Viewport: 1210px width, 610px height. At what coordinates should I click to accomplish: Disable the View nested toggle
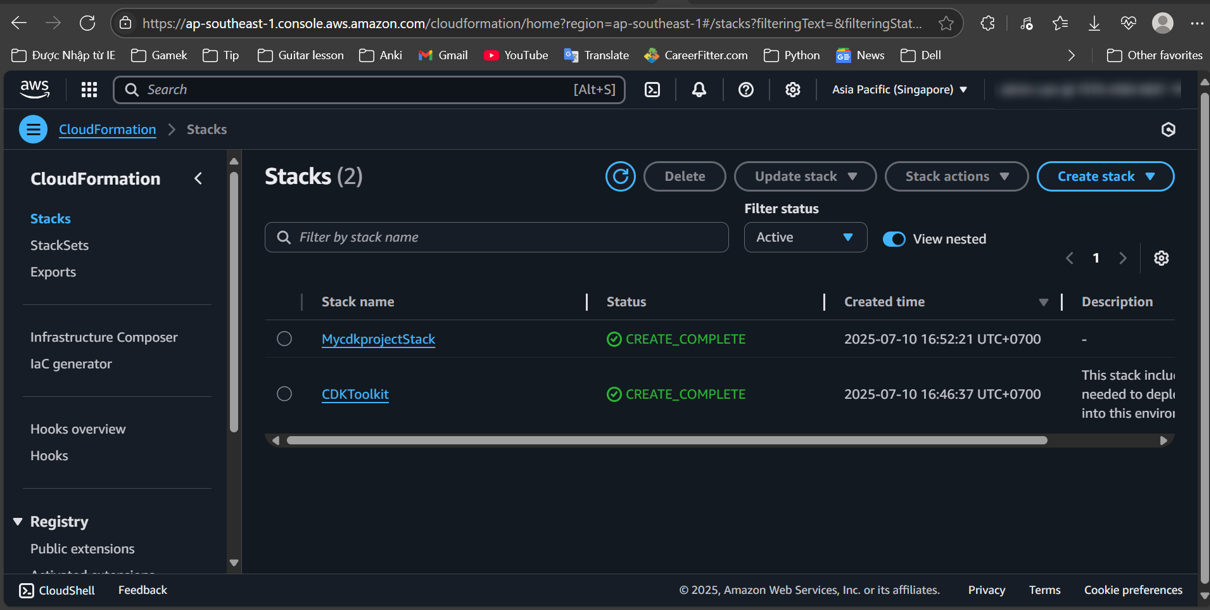coord(893,239)
